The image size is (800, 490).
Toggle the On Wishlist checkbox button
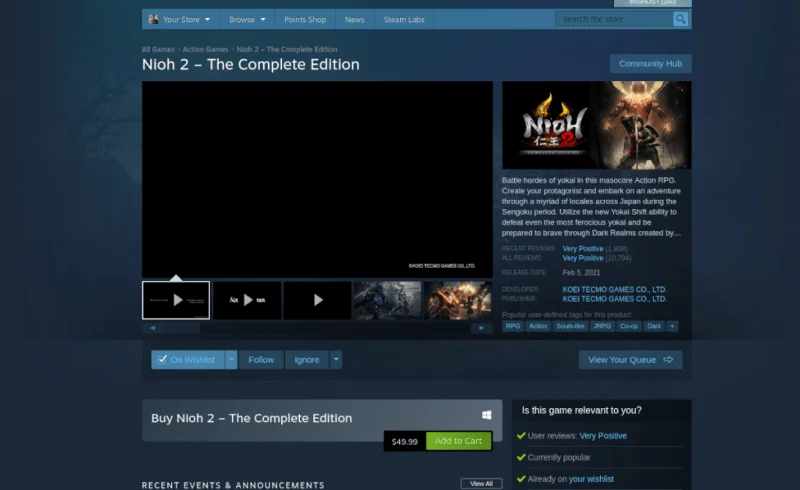pyautogui.click(x=187, y=360)
